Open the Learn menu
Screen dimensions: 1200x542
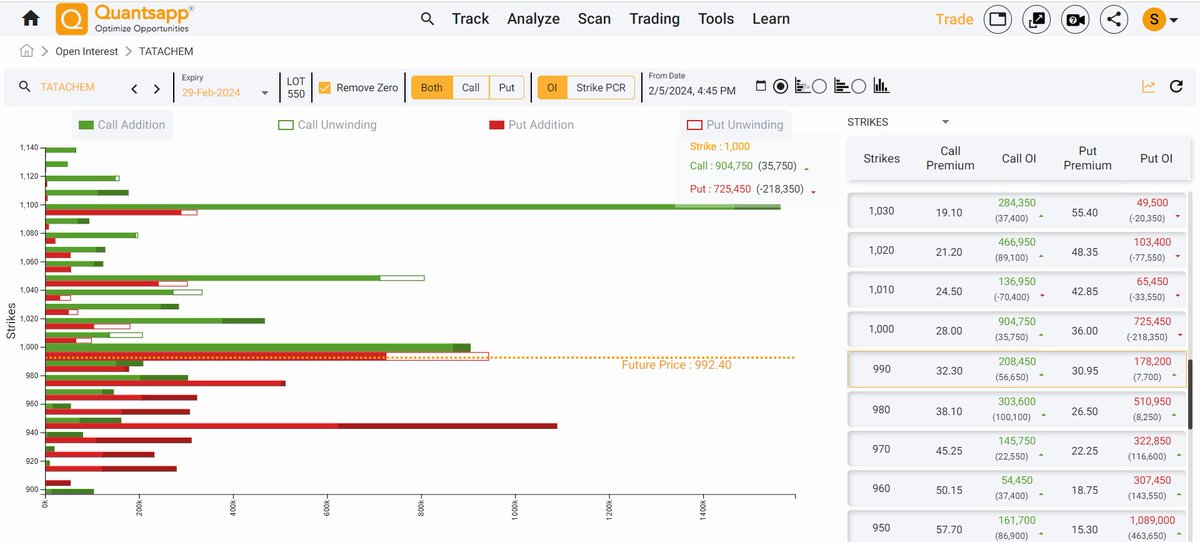pos(771,19)
